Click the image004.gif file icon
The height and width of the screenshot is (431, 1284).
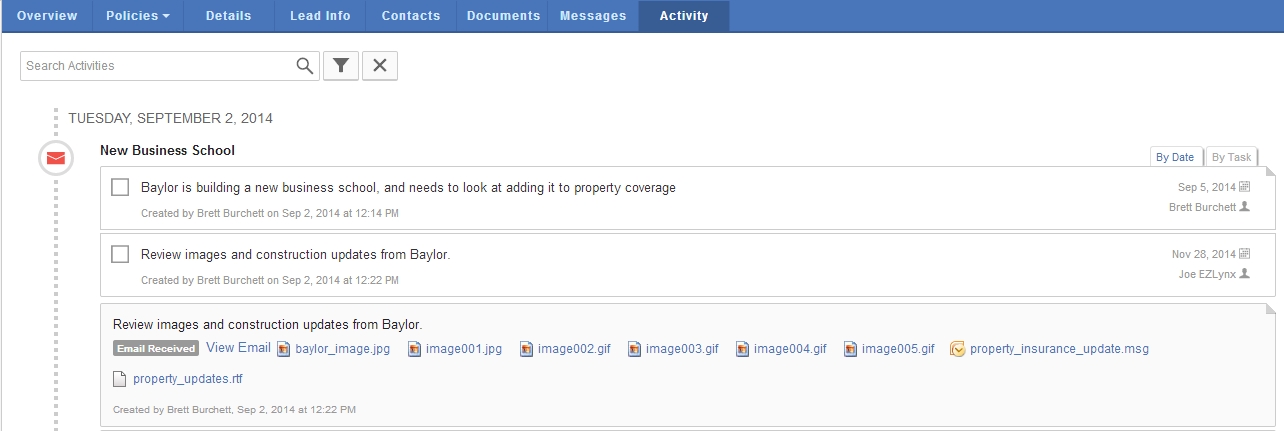coord(743,349)
